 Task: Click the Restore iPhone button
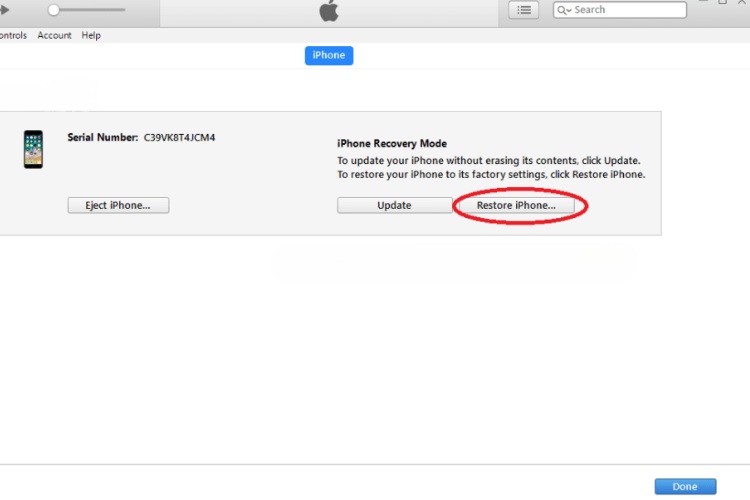pyautogui.click(x=516, y=205)
